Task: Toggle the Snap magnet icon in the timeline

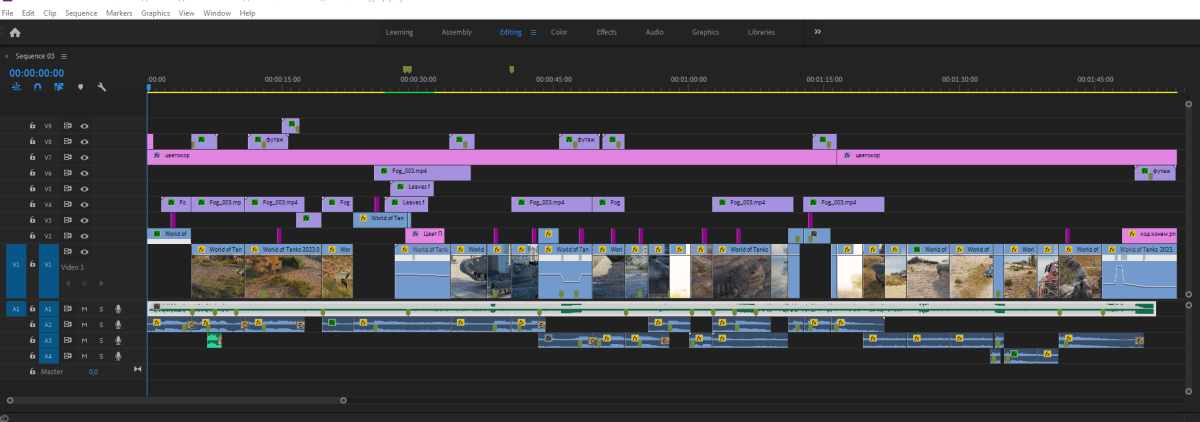Action: 37,87
